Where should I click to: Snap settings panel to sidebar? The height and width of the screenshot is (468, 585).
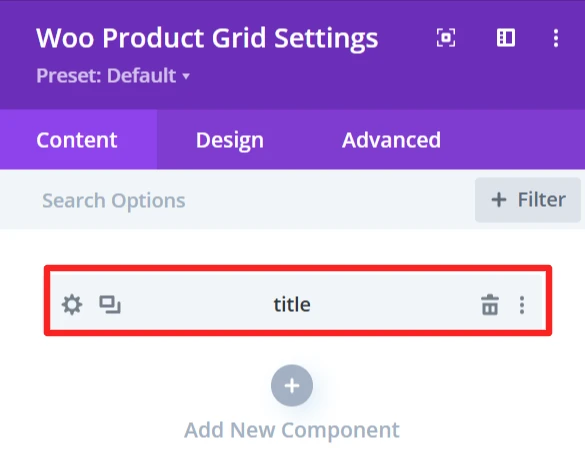[x=506, y=38]
